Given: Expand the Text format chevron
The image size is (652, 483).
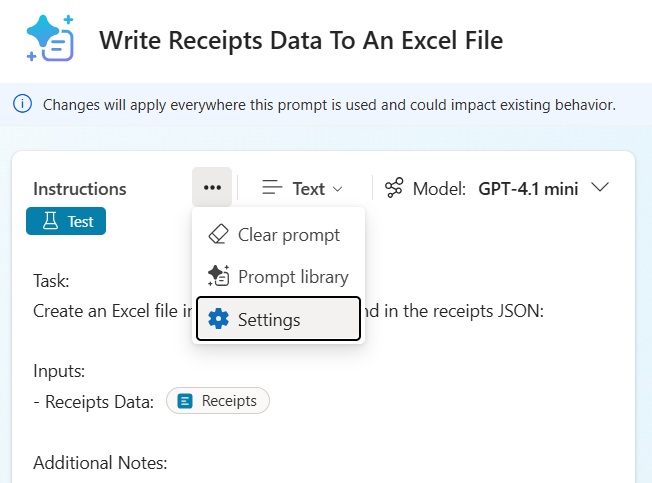Looking at the screenshot, I should click(x=337, y=188).
